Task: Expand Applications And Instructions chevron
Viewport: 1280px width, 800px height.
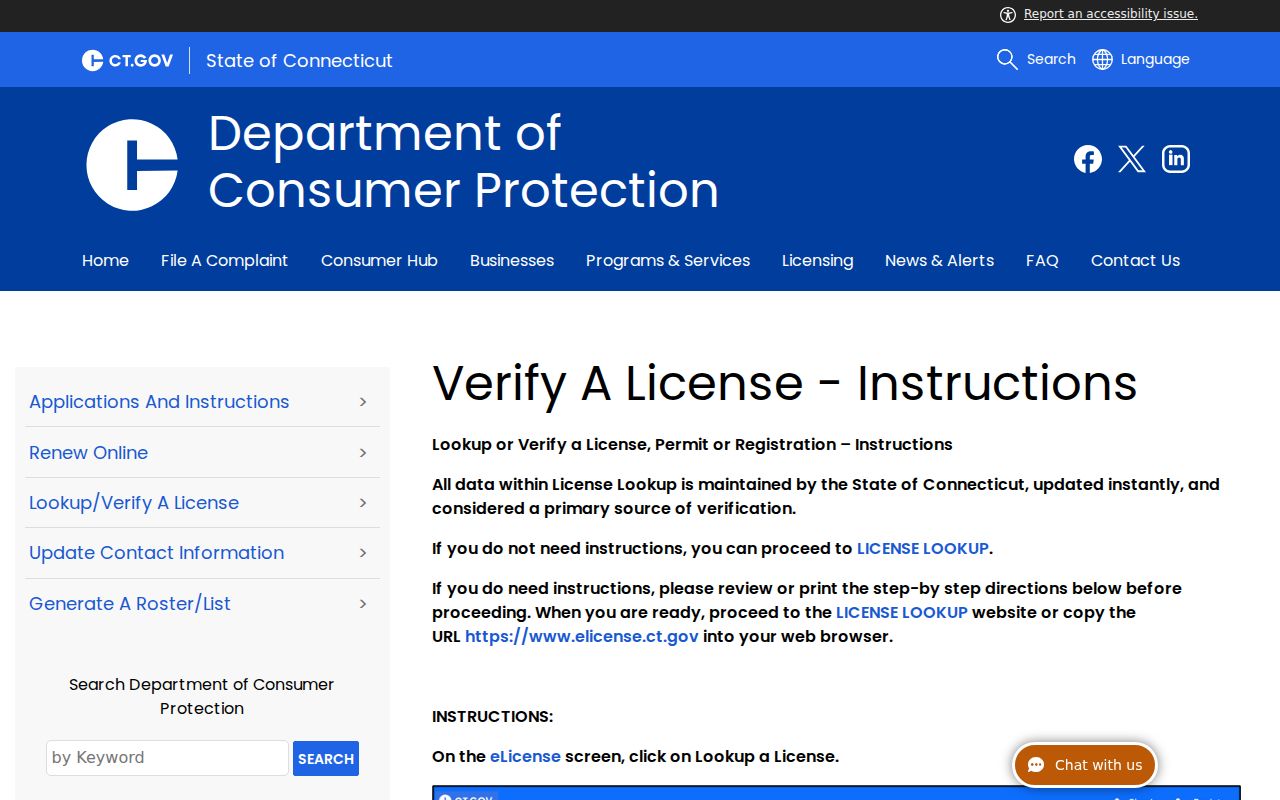Action: (363, 402)
